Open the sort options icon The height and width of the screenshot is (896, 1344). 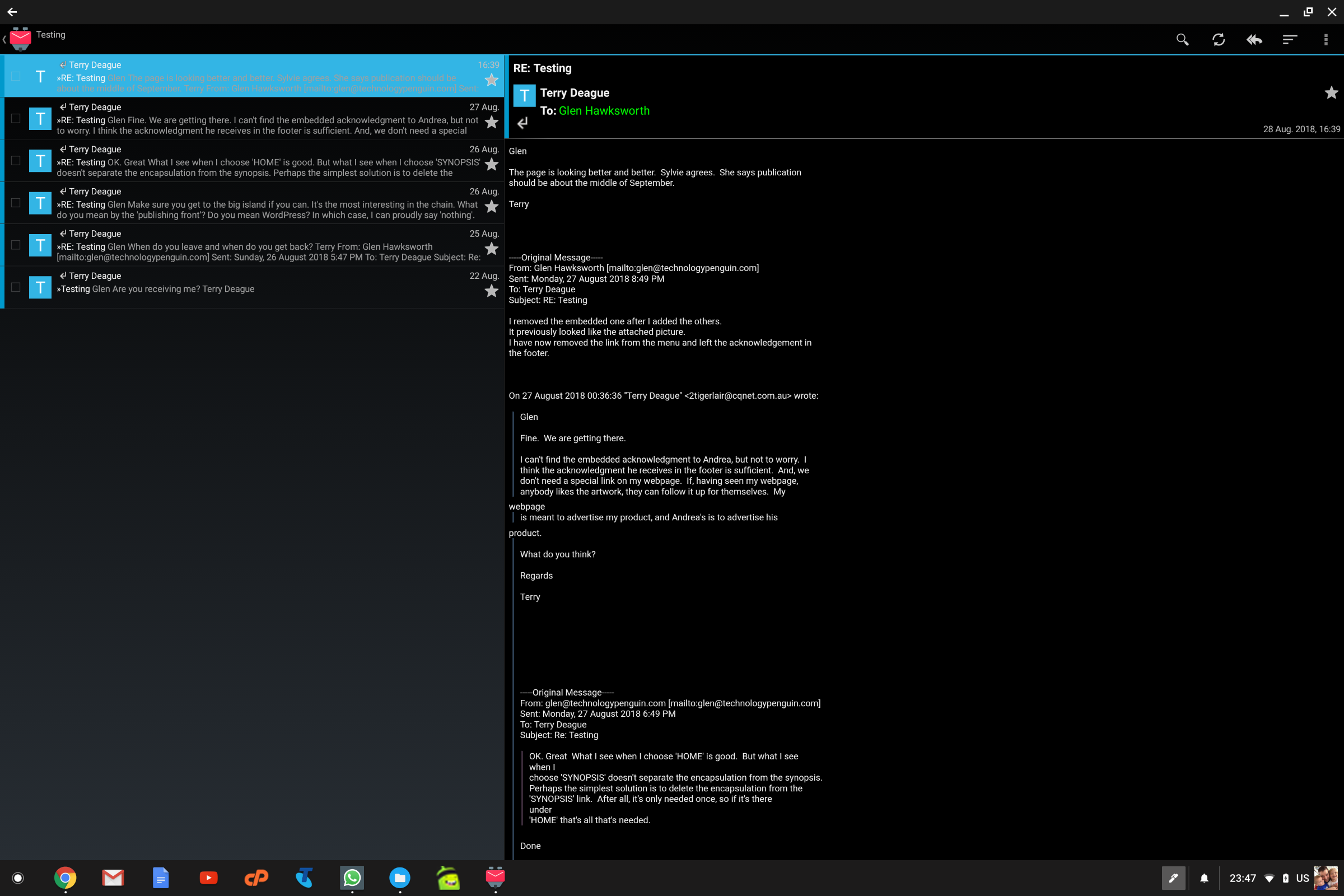tap(1290, 39)
